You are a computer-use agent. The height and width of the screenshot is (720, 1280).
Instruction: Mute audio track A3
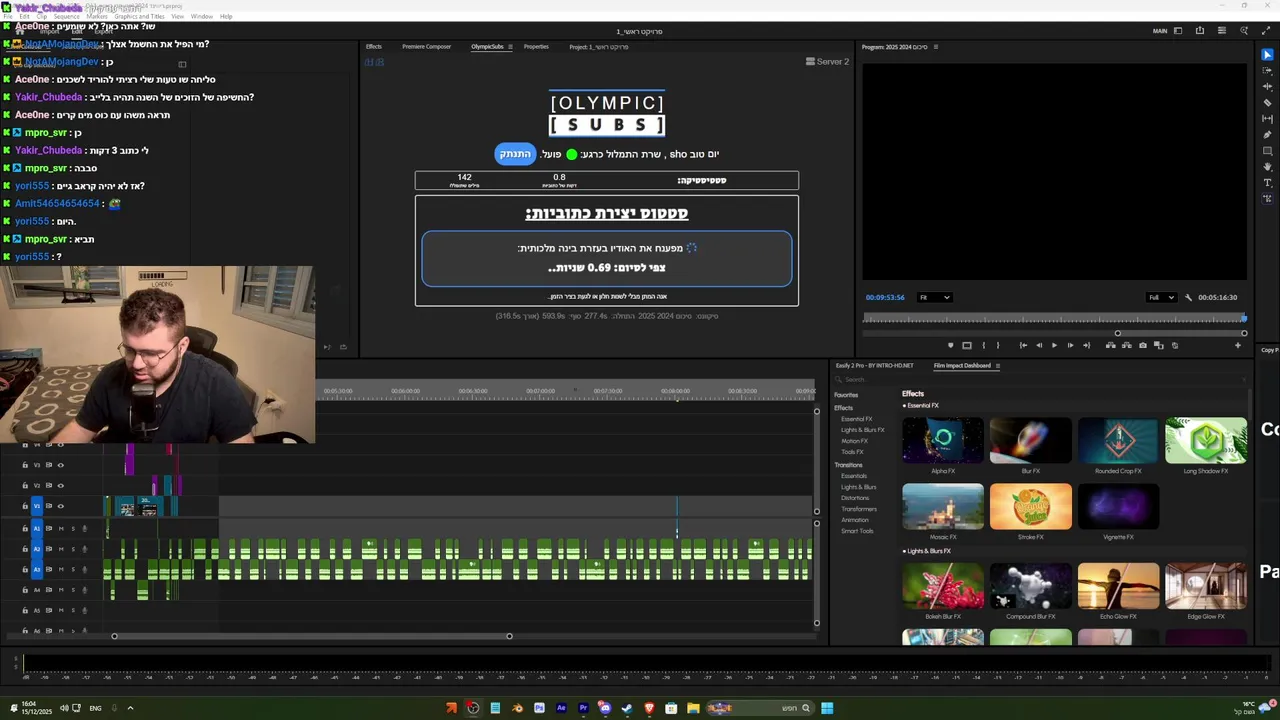coord(61,570)
